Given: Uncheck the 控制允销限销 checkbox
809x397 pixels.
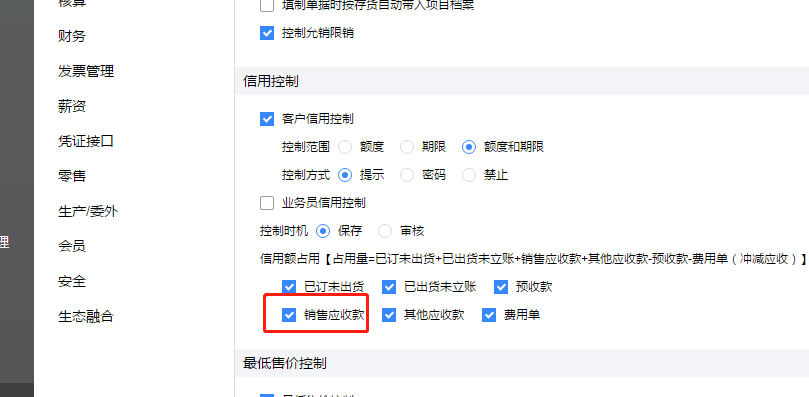Looking at the screenshot, I should (267, 34).
